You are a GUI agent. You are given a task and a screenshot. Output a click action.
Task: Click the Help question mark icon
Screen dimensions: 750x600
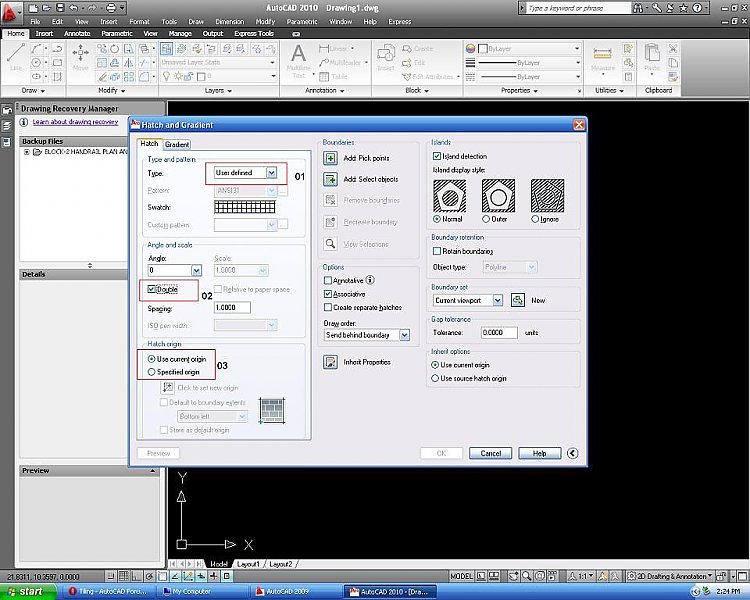click(697, 8)
